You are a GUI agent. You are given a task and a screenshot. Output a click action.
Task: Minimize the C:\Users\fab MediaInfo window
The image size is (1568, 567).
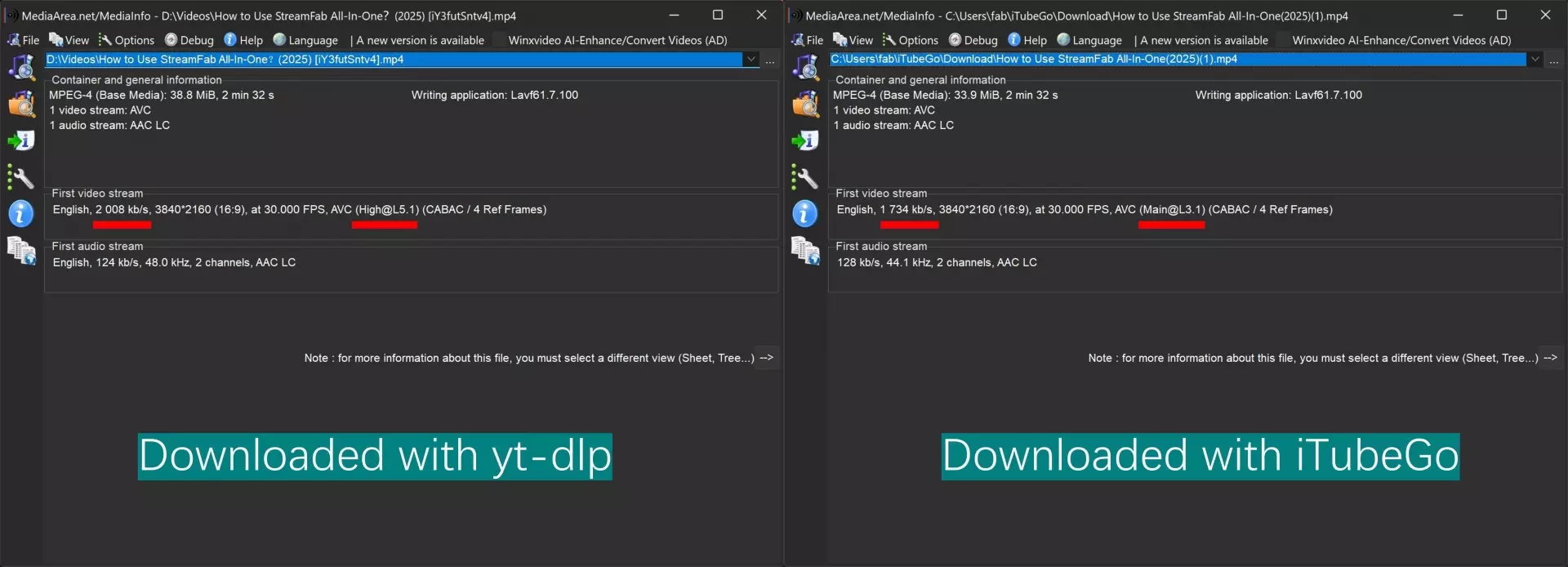click(x=1458, y=15)
